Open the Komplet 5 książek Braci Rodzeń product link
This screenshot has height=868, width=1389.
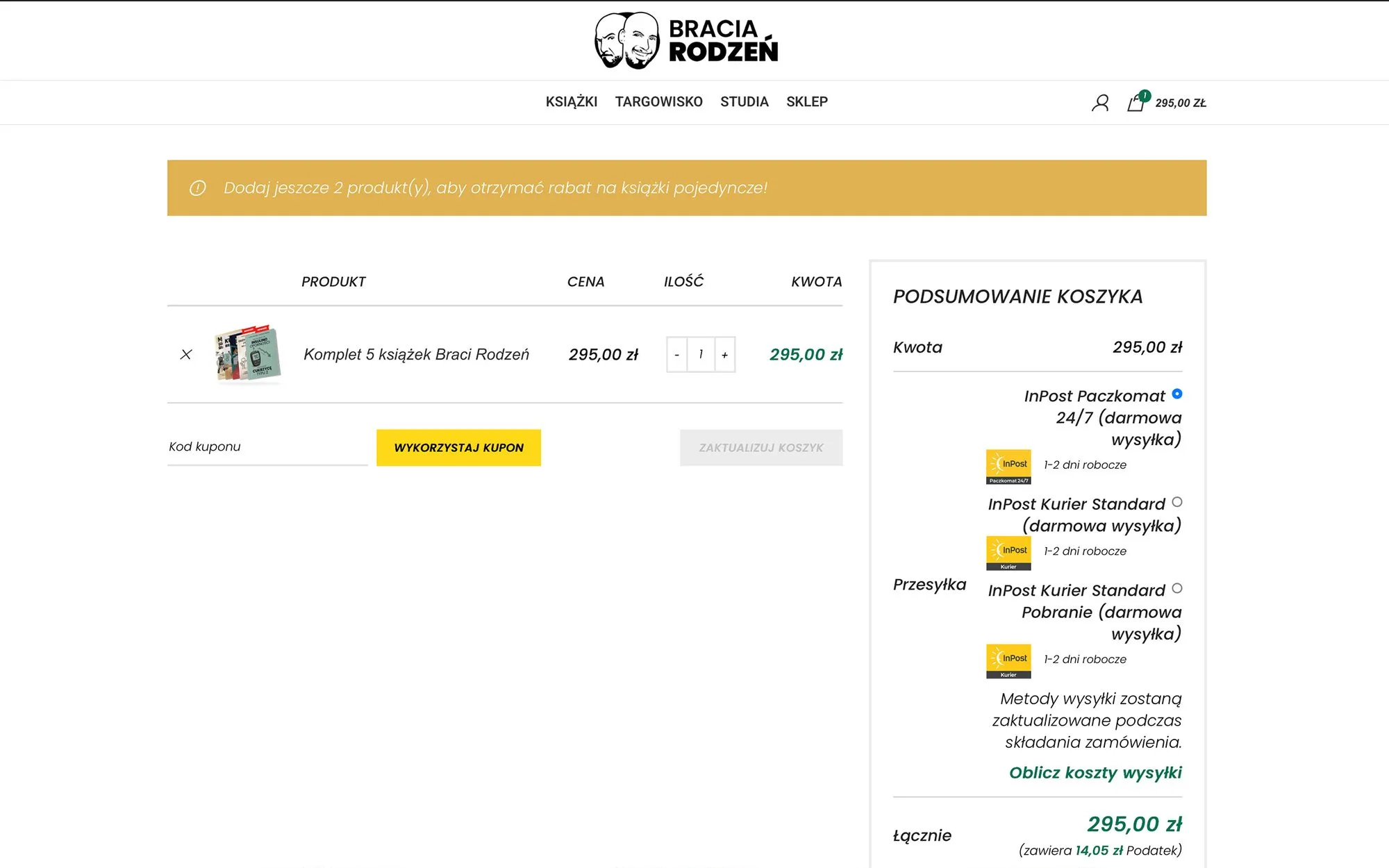(416, 355)
